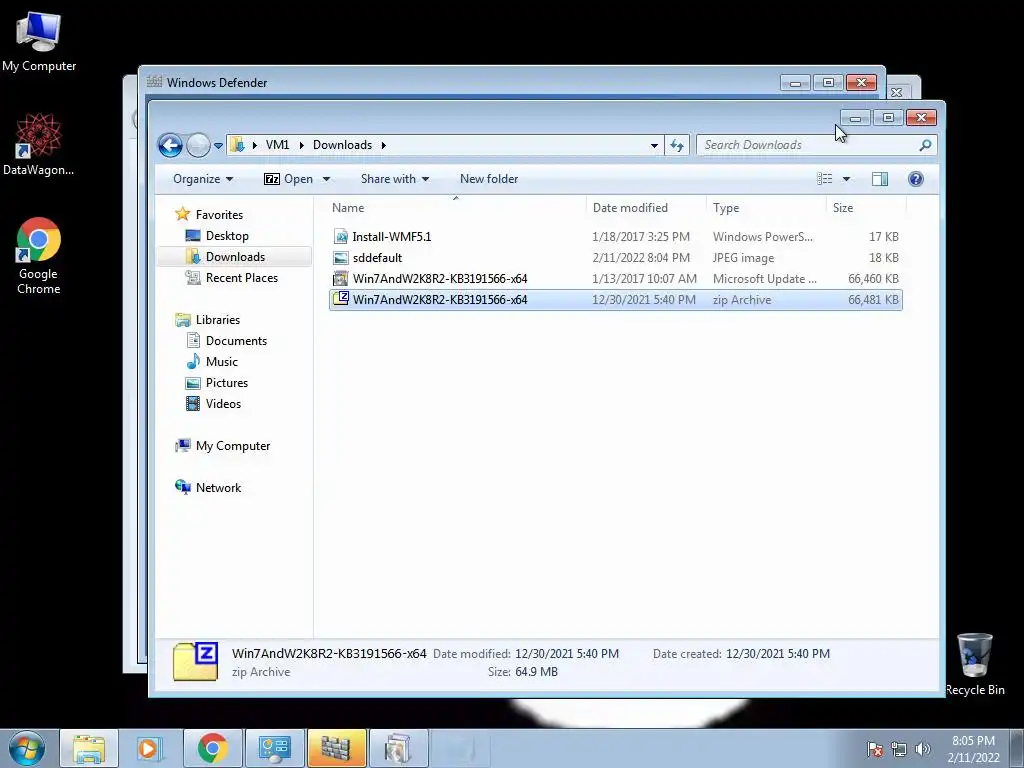The width and height of the screenshot is (1024, 768).
Task: Select Favorites in navigation pane
Action: pyautogui.click(x=219, y=215)
